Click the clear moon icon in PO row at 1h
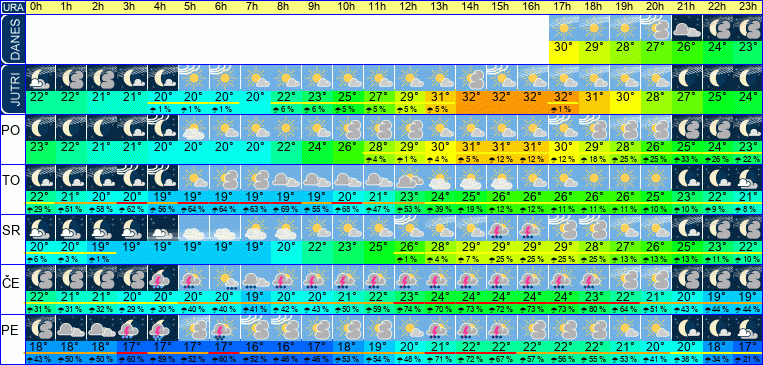This screenshot has height=365, width=763. [x=71, y=128]
